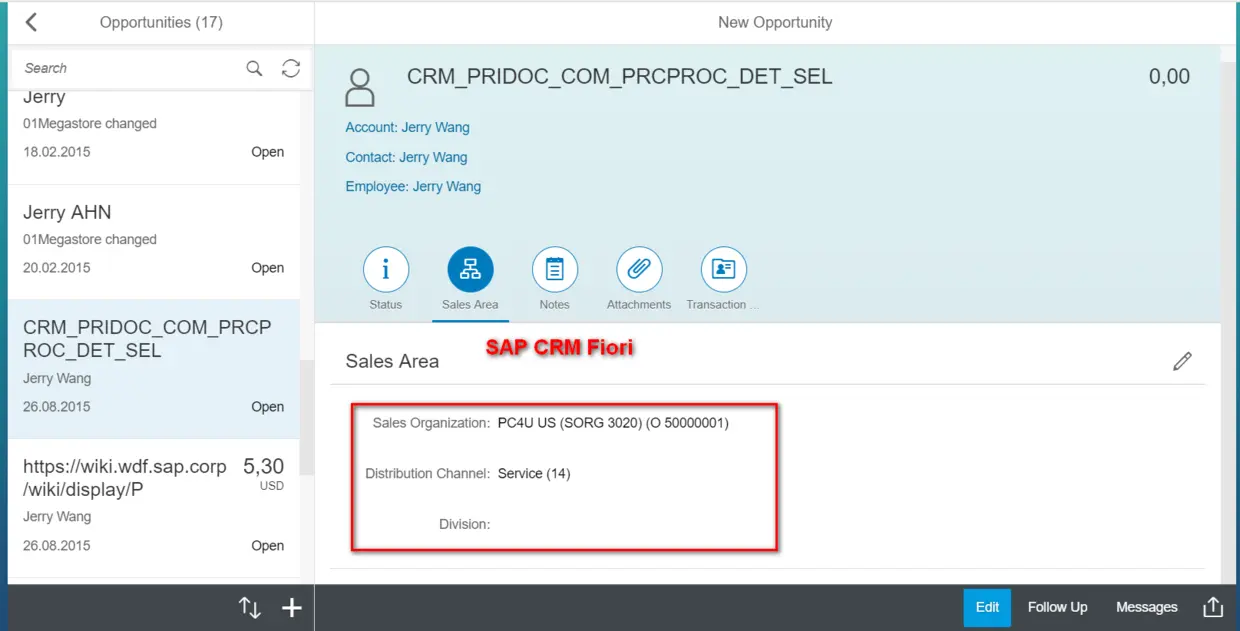Refresh the opportunities list
The width and height of the screenshot is (1240, 631).
click(x=291, y=68)
